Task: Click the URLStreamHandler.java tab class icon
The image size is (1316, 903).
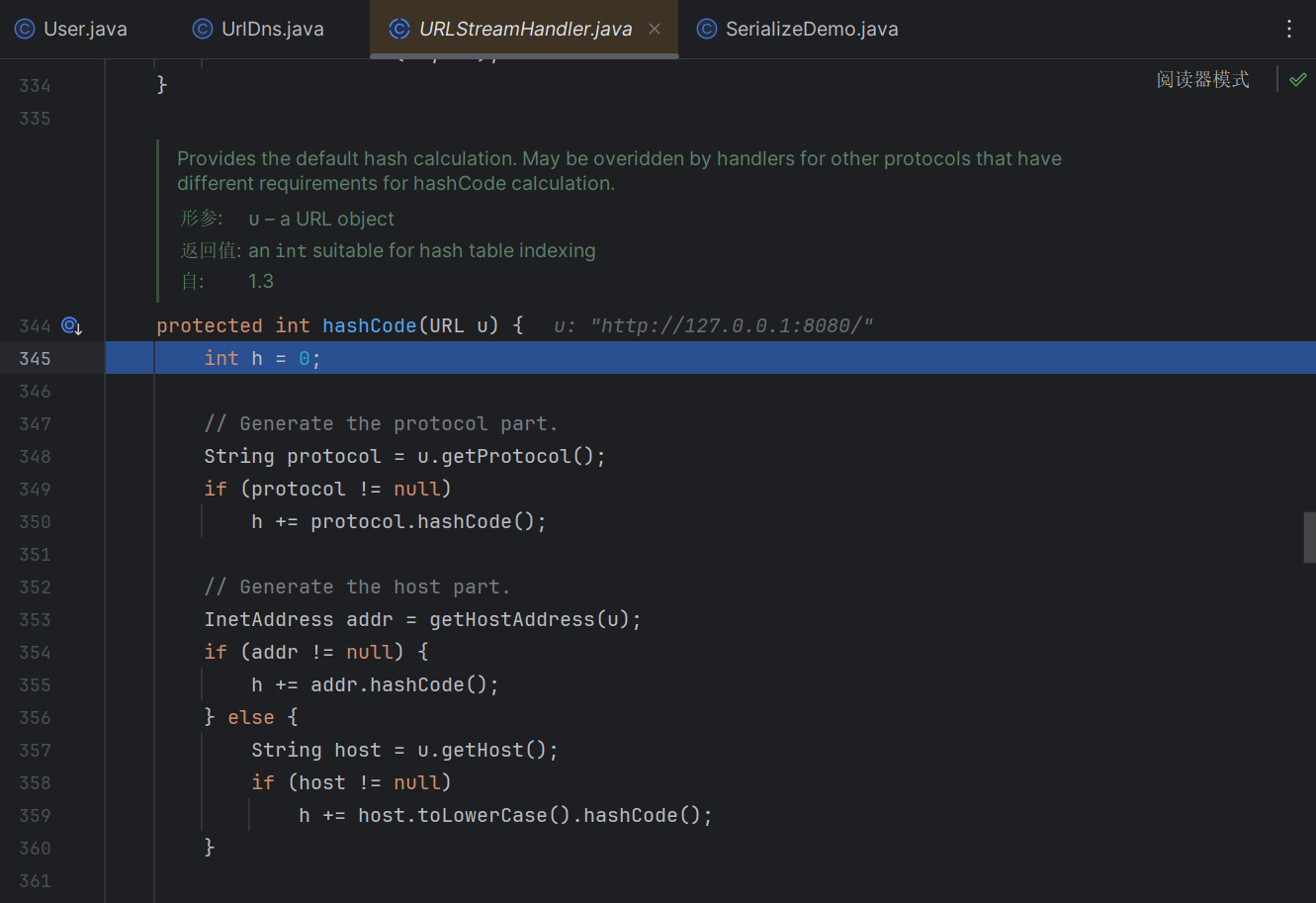Action: tap(399, 29)
